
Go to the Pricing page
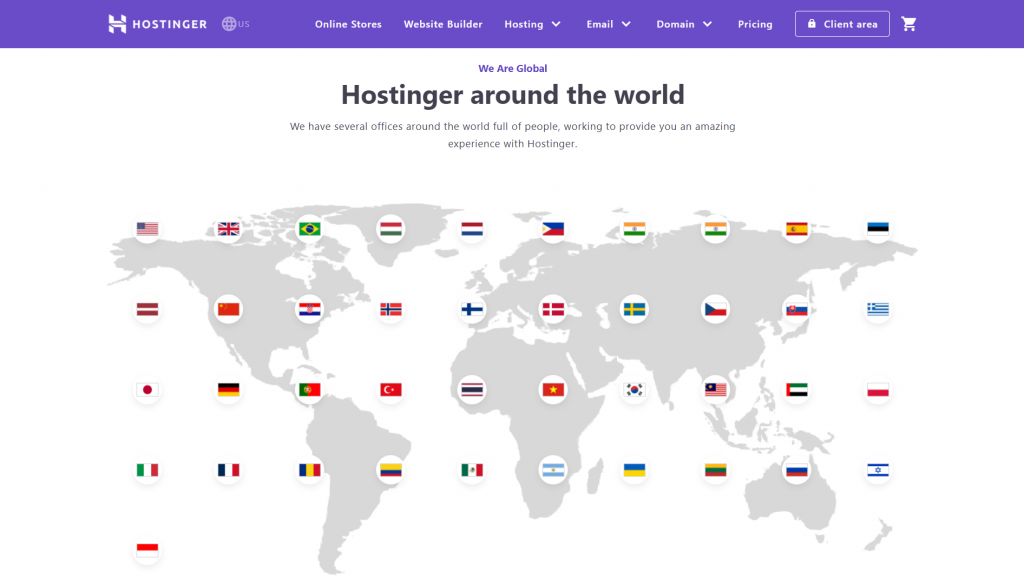click(x=755, y=24)
